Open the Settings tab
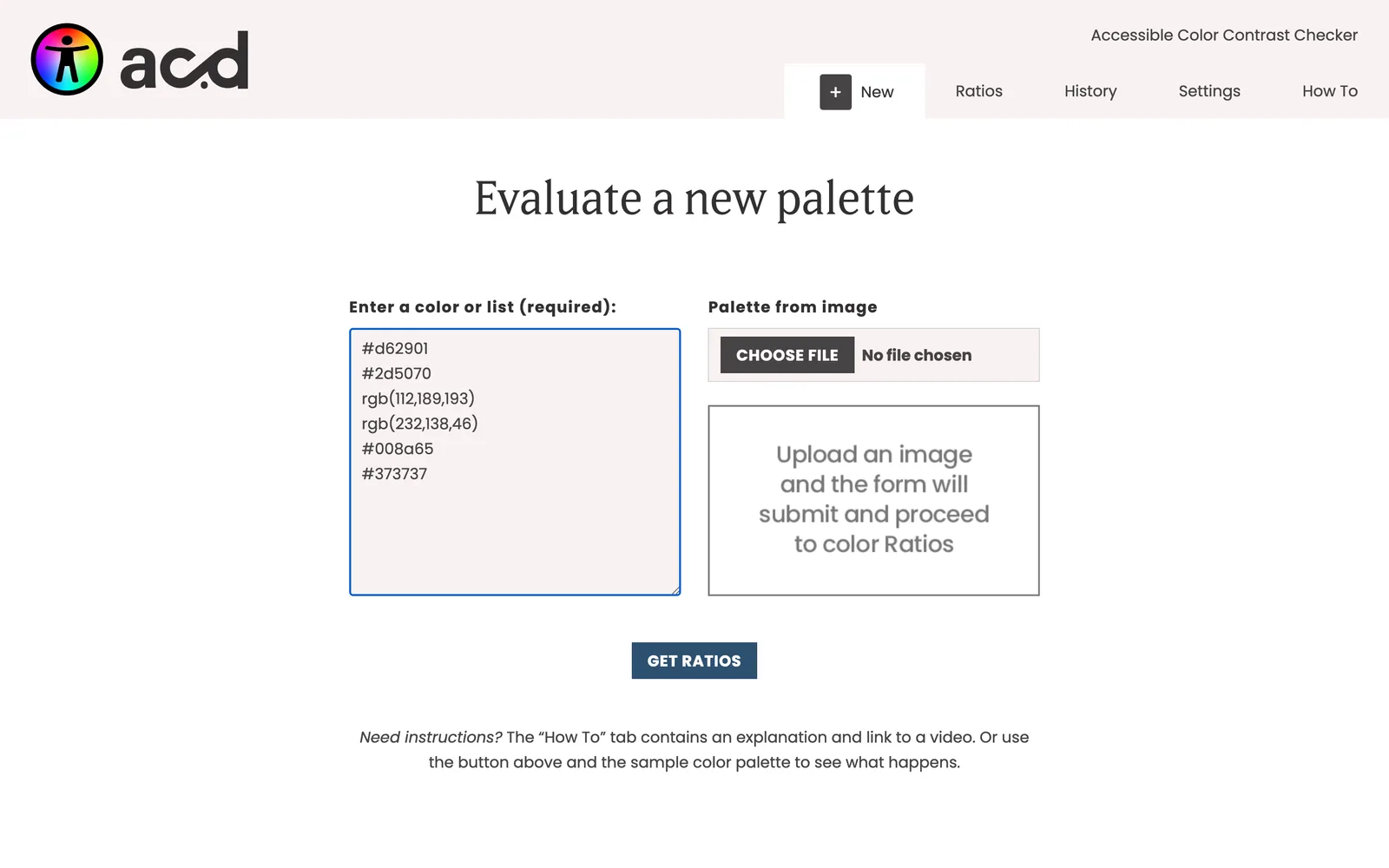Viewport: 1389px width, 868px height. 1209,91
